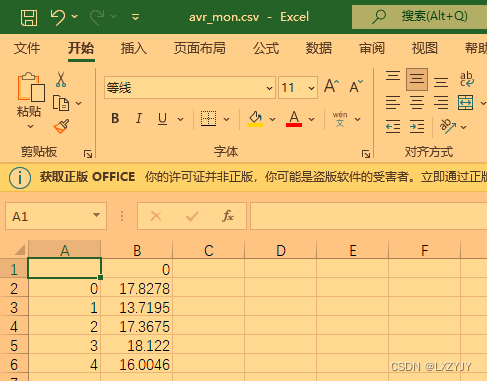Open the font size 11 dropdown
Viewport: 487px width, 381px height.
coord(311,88)
